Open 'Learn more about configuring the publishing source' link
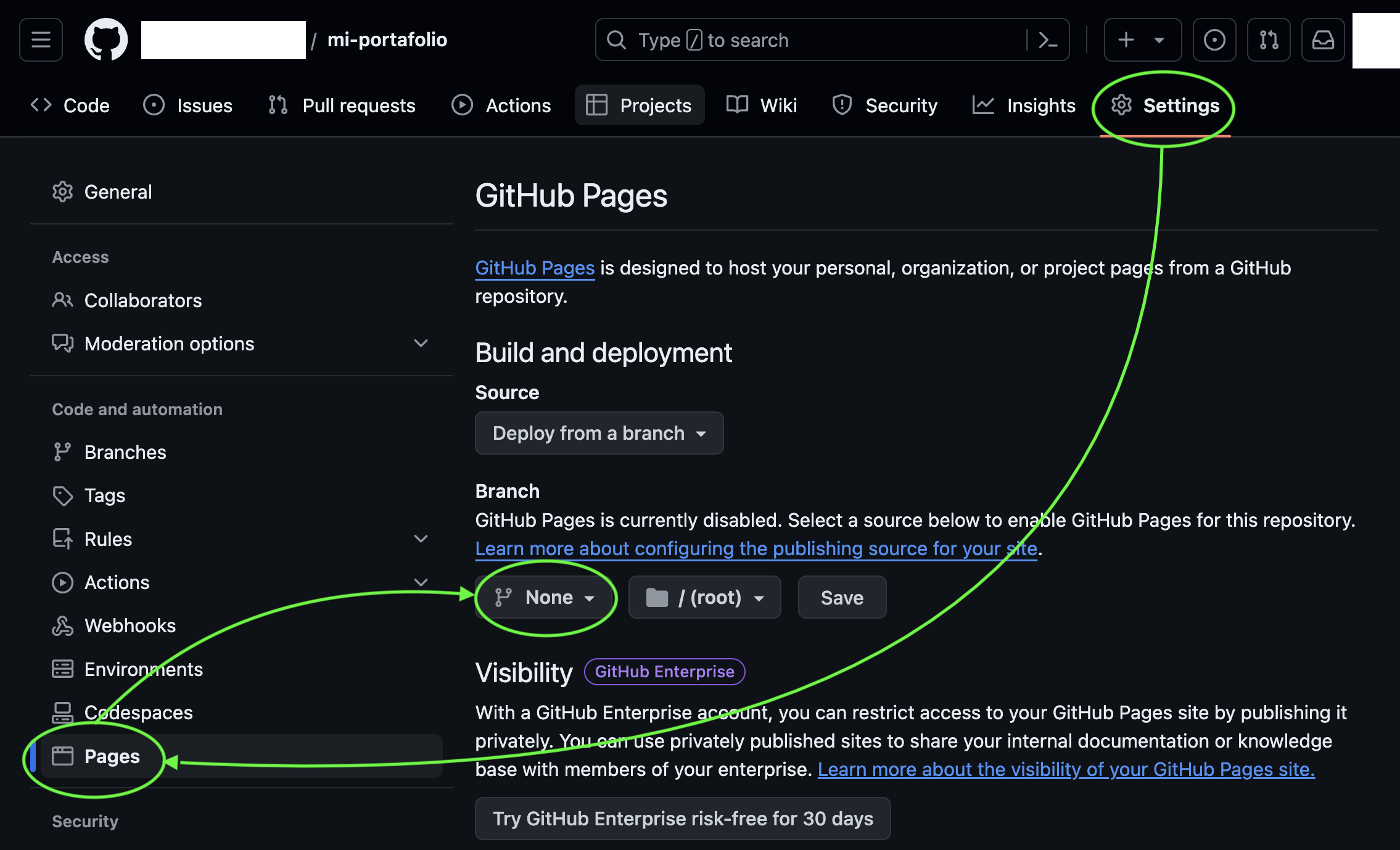Image resolution: width=1400 pixels, height=850 pixels. 756,548
